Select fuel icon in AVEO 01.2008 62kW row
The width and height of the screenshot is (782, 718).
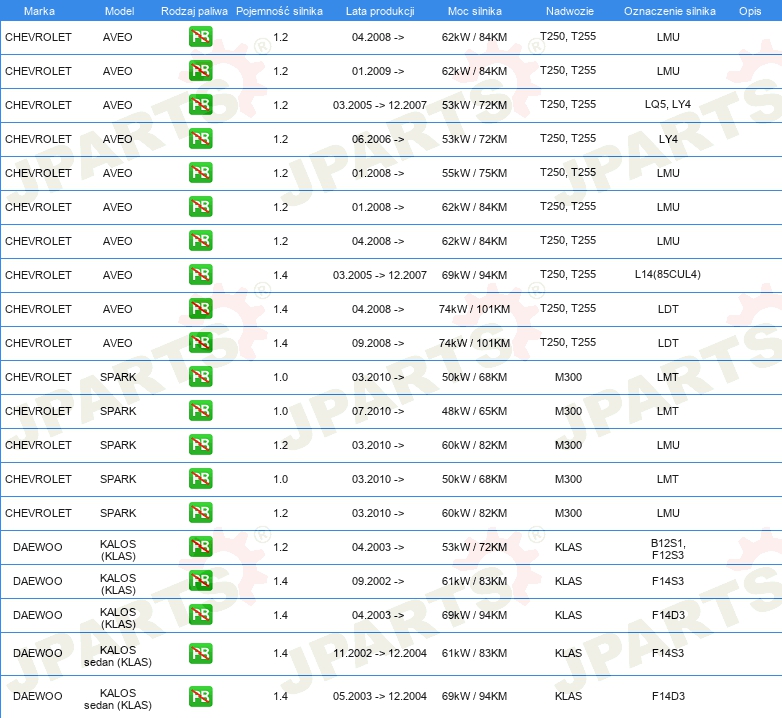click(x=200, y=206)
